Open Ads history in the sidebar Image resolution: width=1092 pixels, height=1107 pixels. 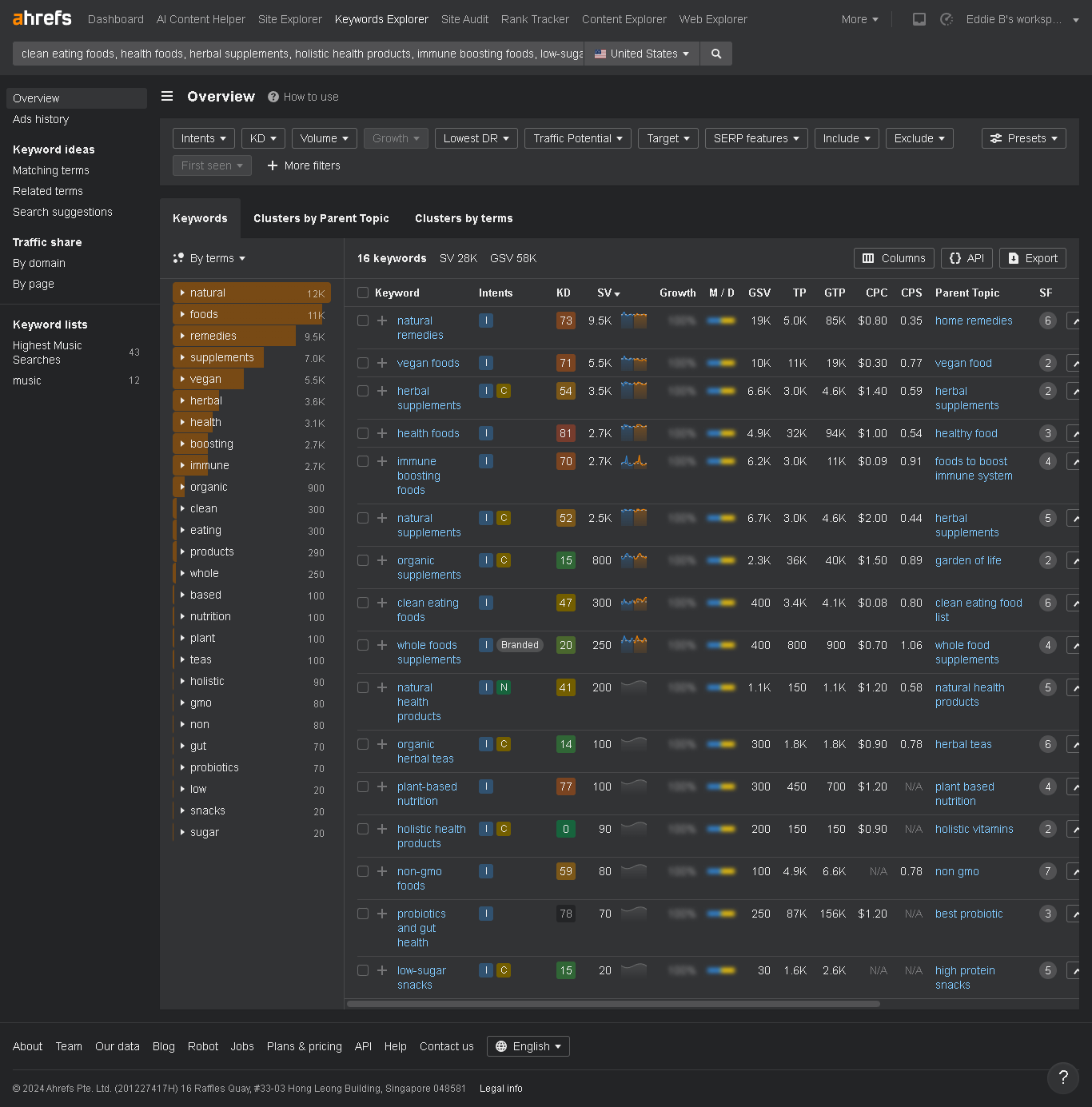[x=41, y=119]
